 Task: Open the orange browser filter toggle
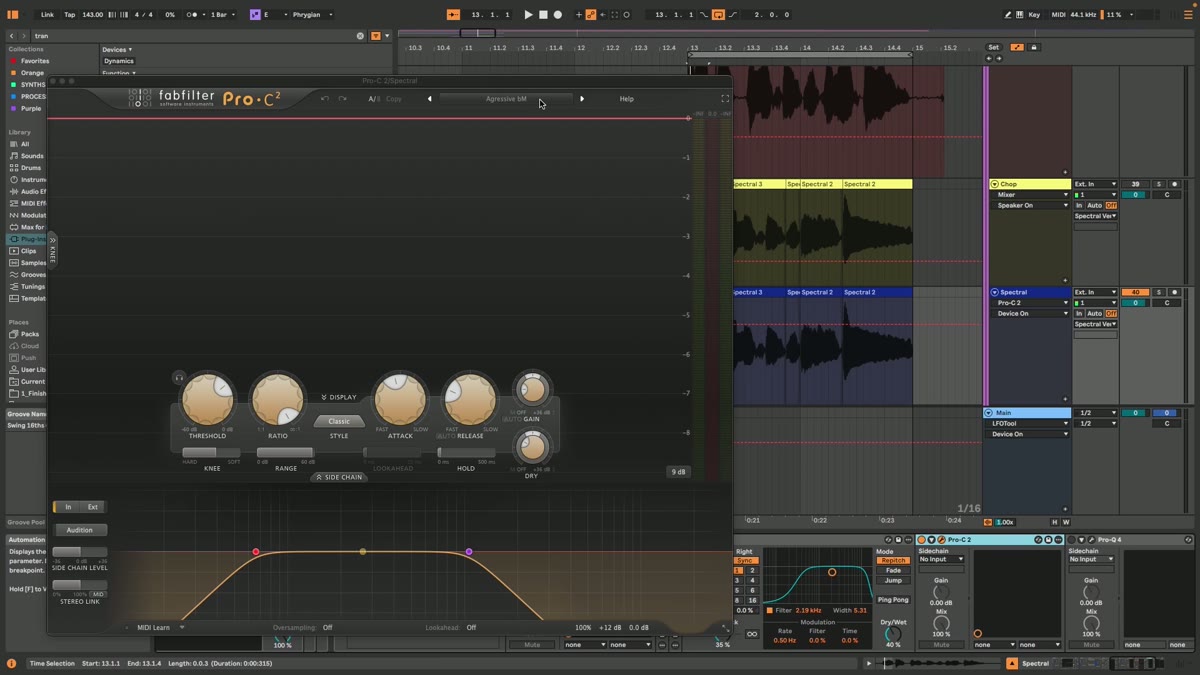pos(376,36)
